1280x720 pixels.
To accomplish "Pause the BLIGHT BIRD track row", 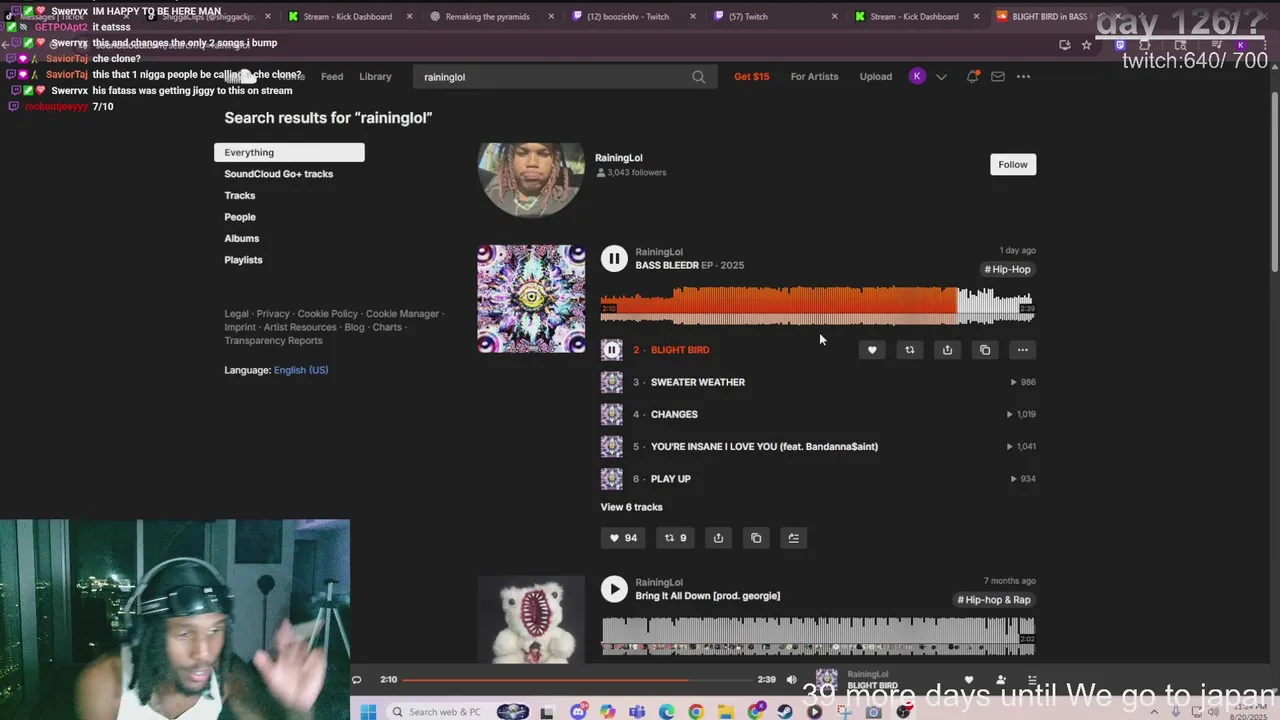I will [x=611, y=350].
